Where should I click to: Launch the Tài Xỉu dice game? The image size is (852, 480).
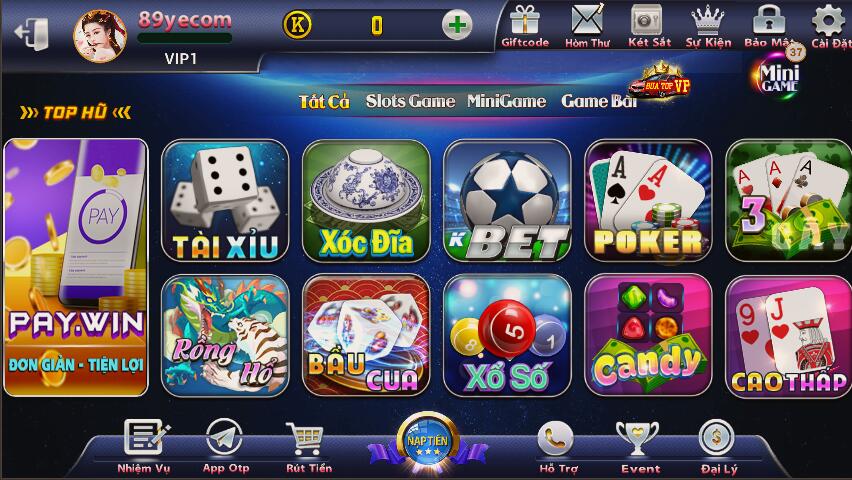click(225, 201)
